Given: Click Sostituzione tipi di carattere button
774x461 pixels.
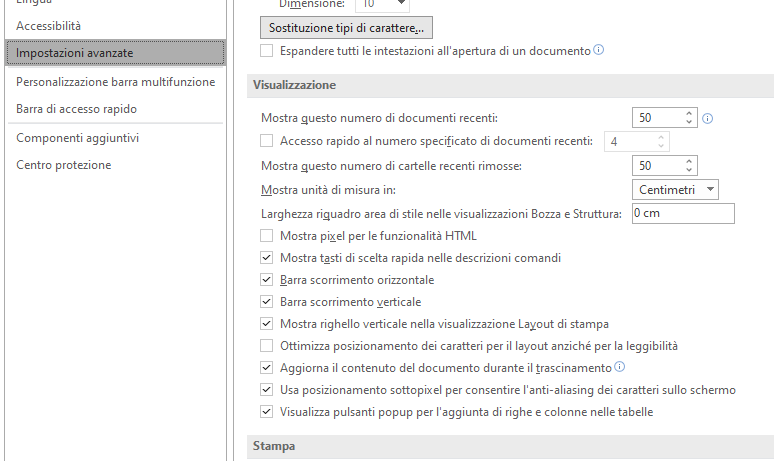Looking at the screenshot, I should click(x=346, y=28).
